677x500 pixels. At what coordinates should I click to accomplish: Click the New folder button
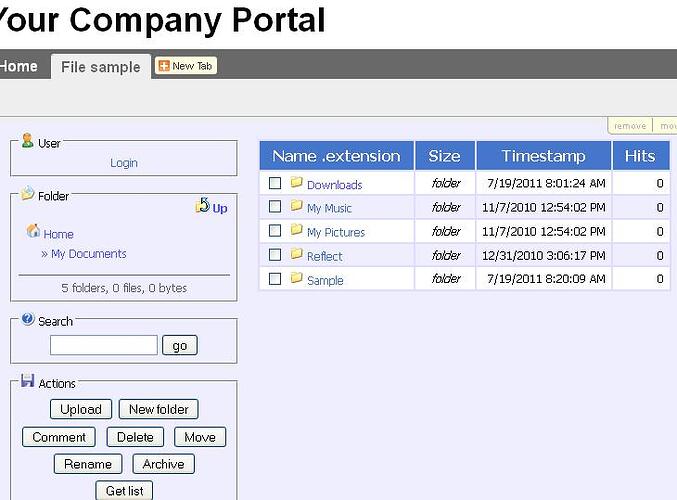coord(158,409)
